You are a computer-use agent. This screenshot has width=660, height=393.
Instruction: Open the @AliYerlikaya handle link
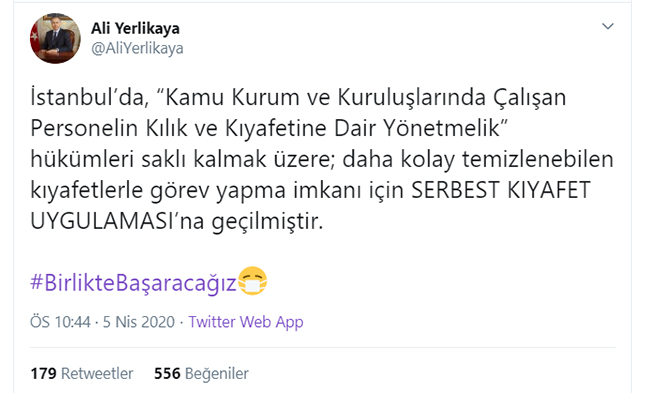pyautogui.click(x=137, y=48)
